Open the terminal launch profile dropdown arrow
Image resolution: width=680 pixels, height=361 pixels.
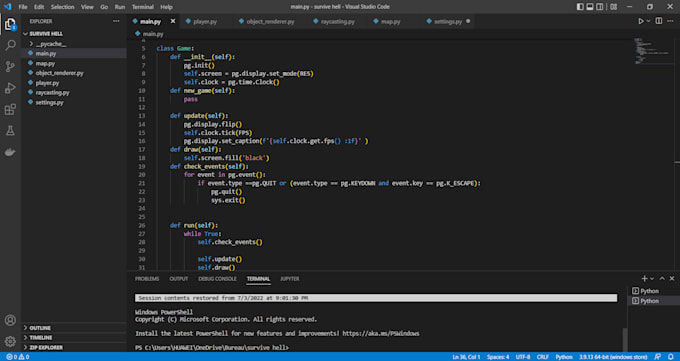652,279
